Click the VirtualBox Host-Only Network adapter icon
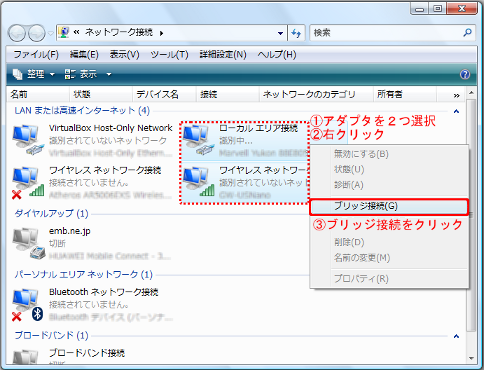The image size is (484, 370). tap(28, 139)
